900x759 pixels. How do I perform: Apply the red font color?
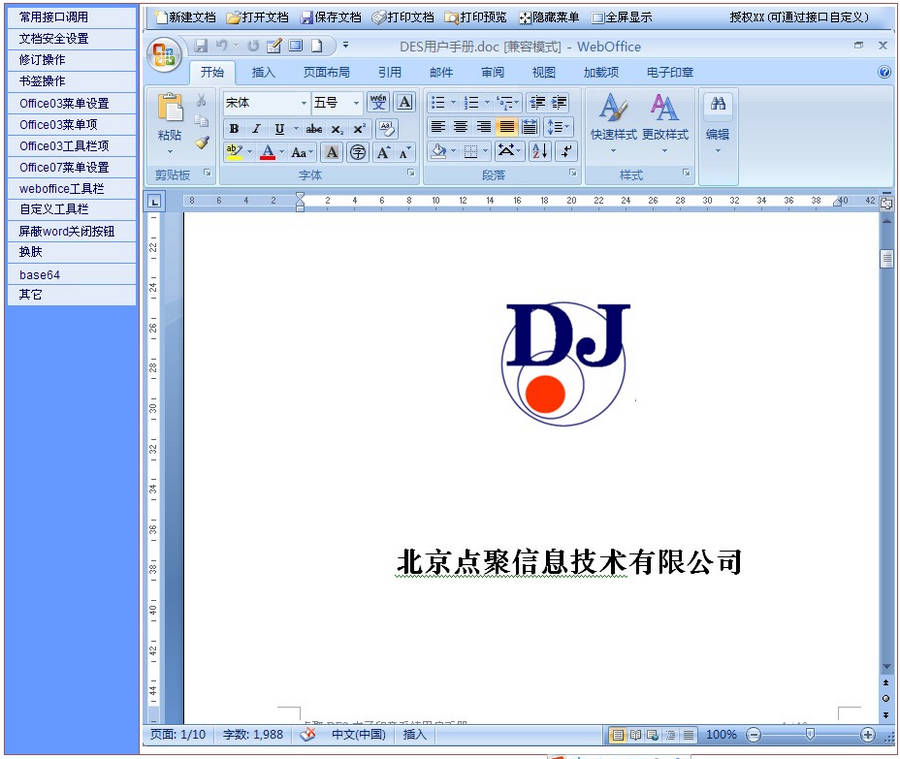tap(267, 152)
